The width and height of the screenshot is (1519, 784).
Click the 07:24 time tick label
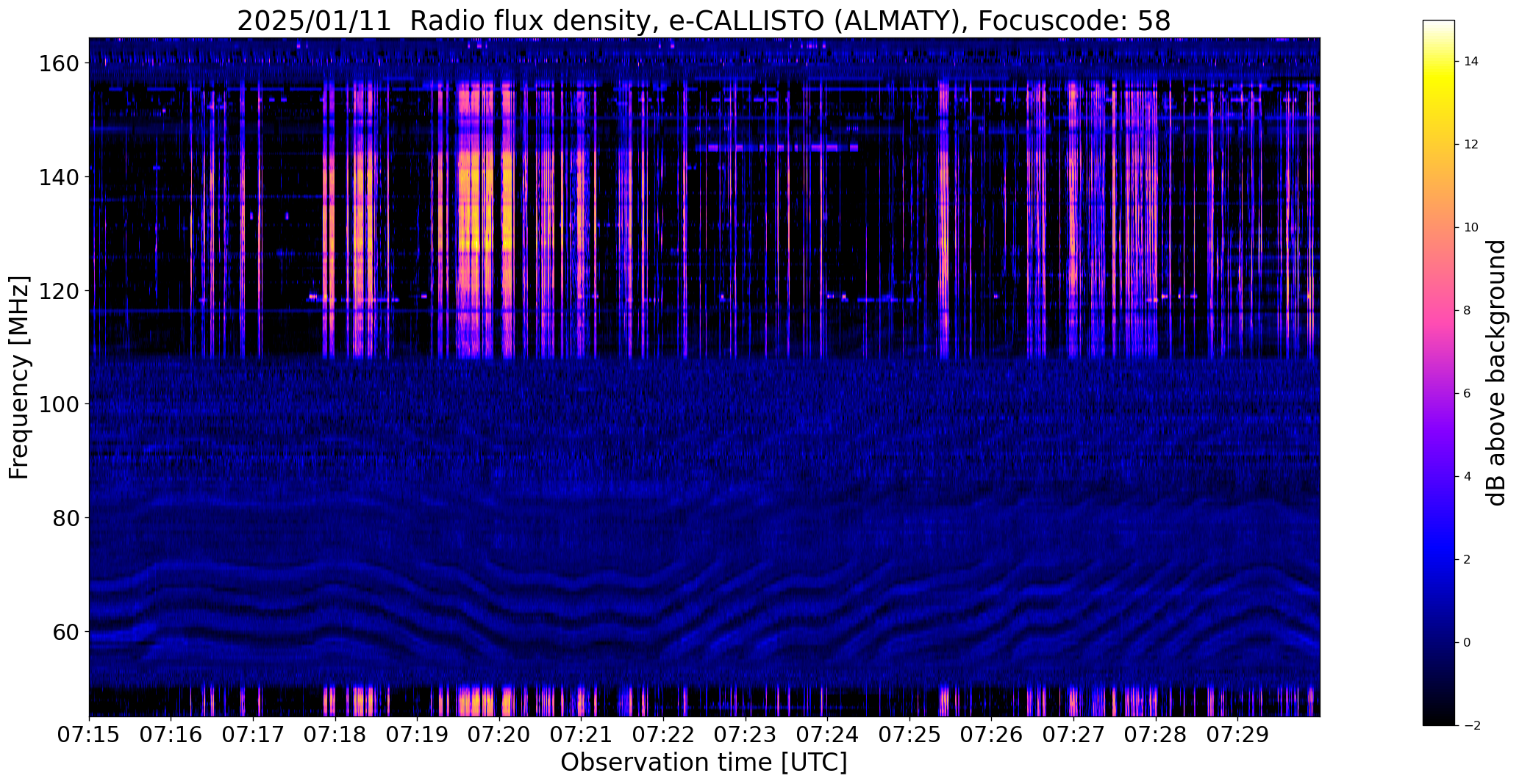[x=828, y=734]
